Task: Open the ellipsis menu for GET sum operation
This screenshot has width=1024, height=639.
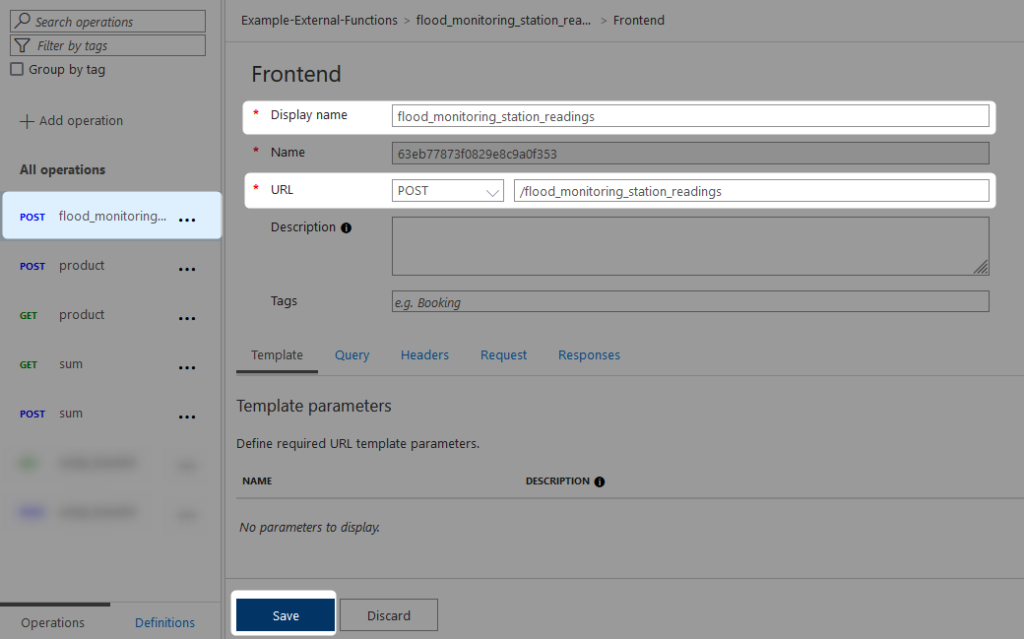Action: pyautogui.click(x=187, y=367)
